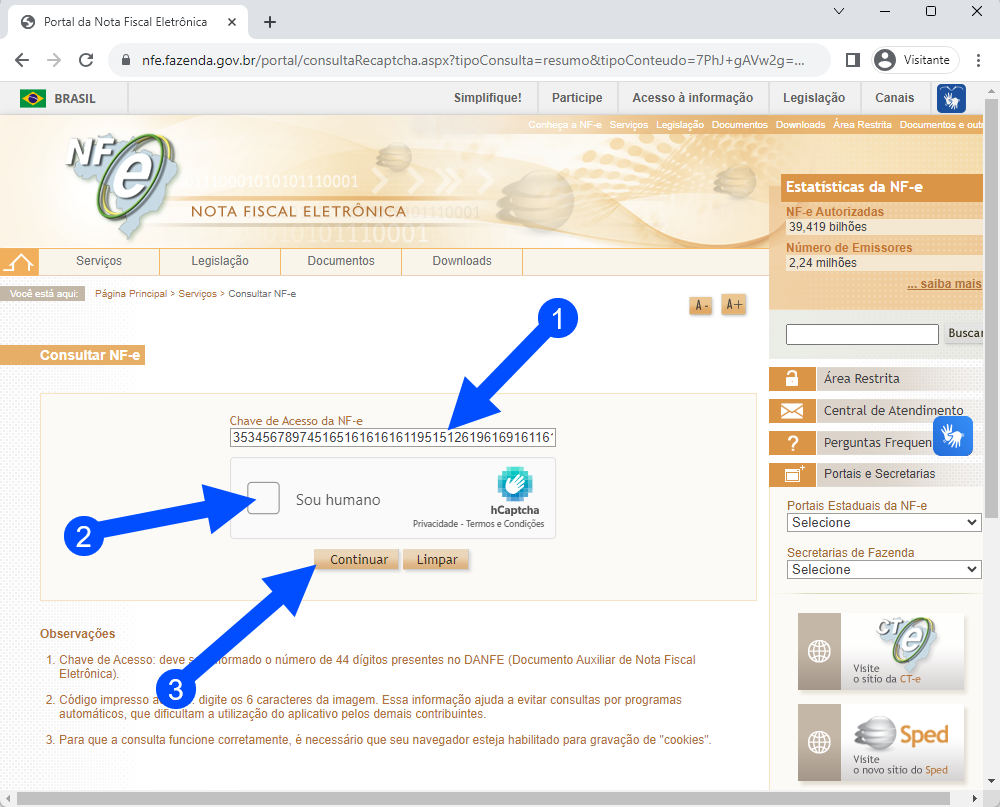
Task: Go to home via the house icon
Action: point(20,262)
